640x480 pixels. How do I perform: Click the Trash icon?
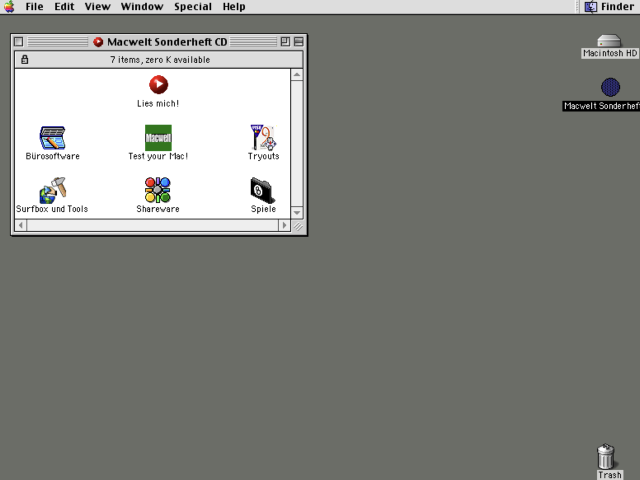(606, 456)
